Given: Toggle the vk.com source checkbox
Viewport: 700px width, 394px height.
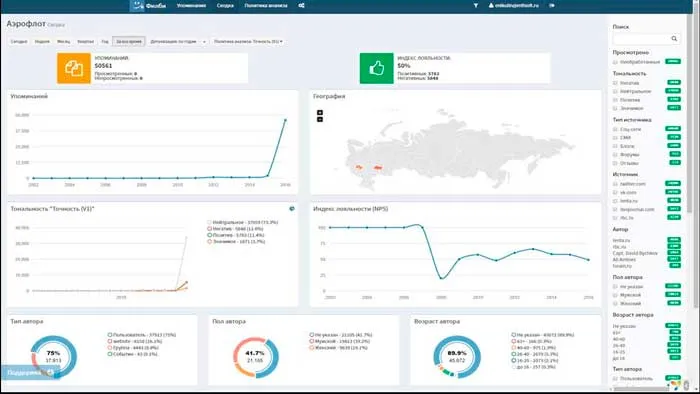Looking at the screenshot, I should 615,192.
